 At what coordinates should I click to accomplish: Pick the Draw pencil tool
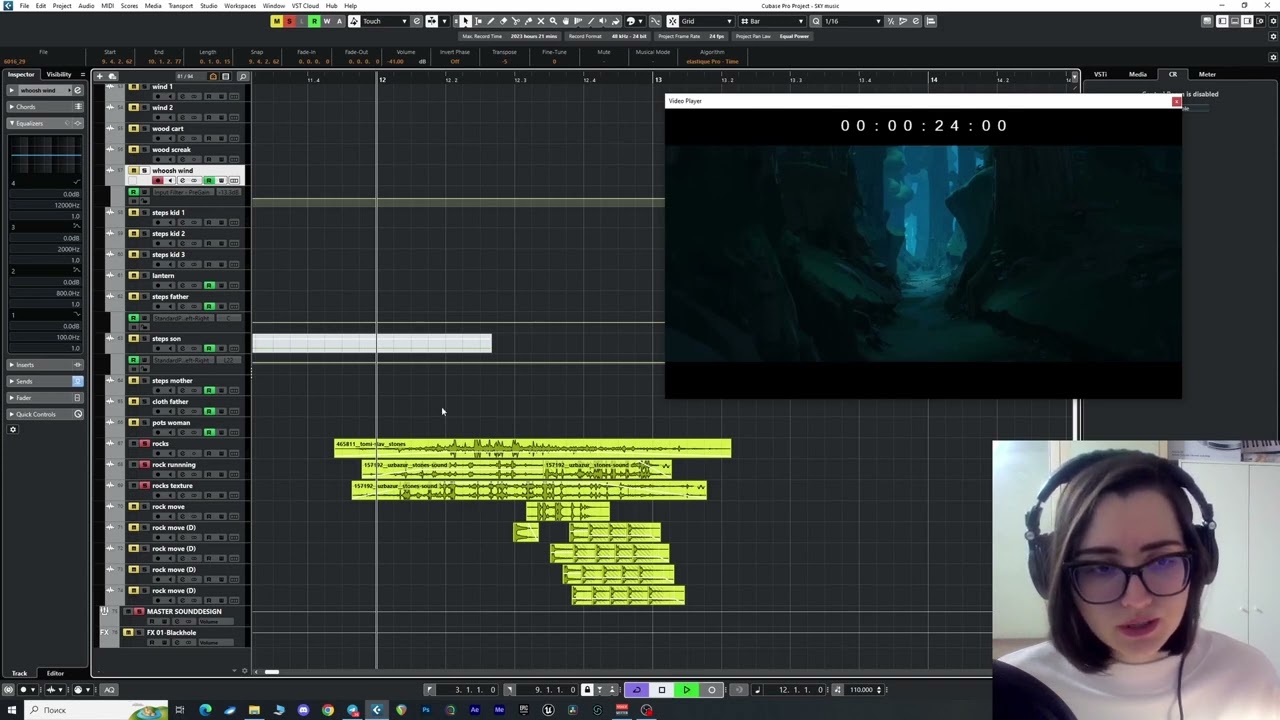(x=491, y=21)
